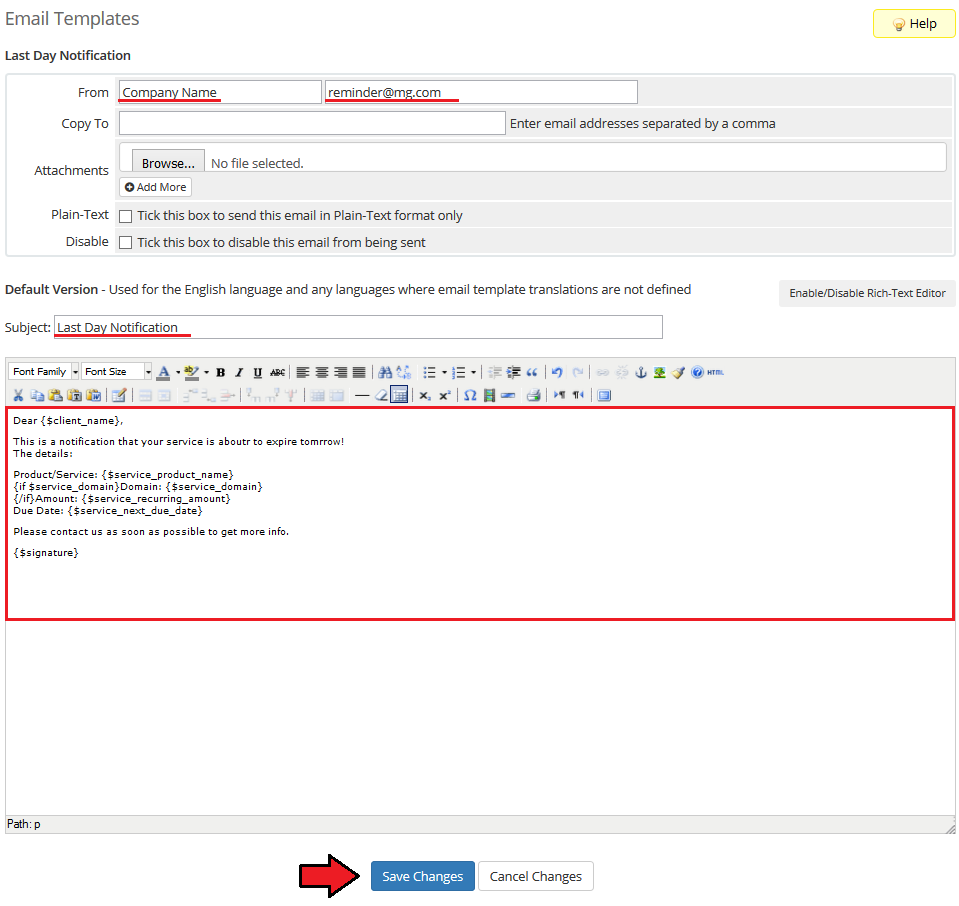Image resolution: width=959 pixels, height=906 pixels.
Task: Toggle Enable/Disable Rich-Text Editor
Action: click(x=867, y=294)
